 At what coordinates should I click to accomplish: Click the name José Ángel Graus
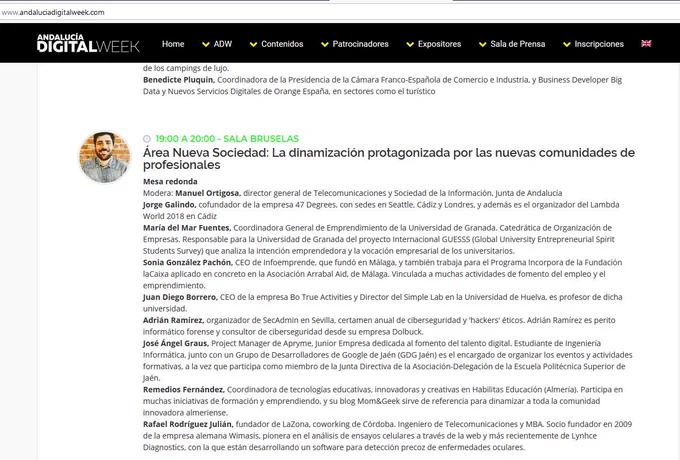tap(176, 343)
